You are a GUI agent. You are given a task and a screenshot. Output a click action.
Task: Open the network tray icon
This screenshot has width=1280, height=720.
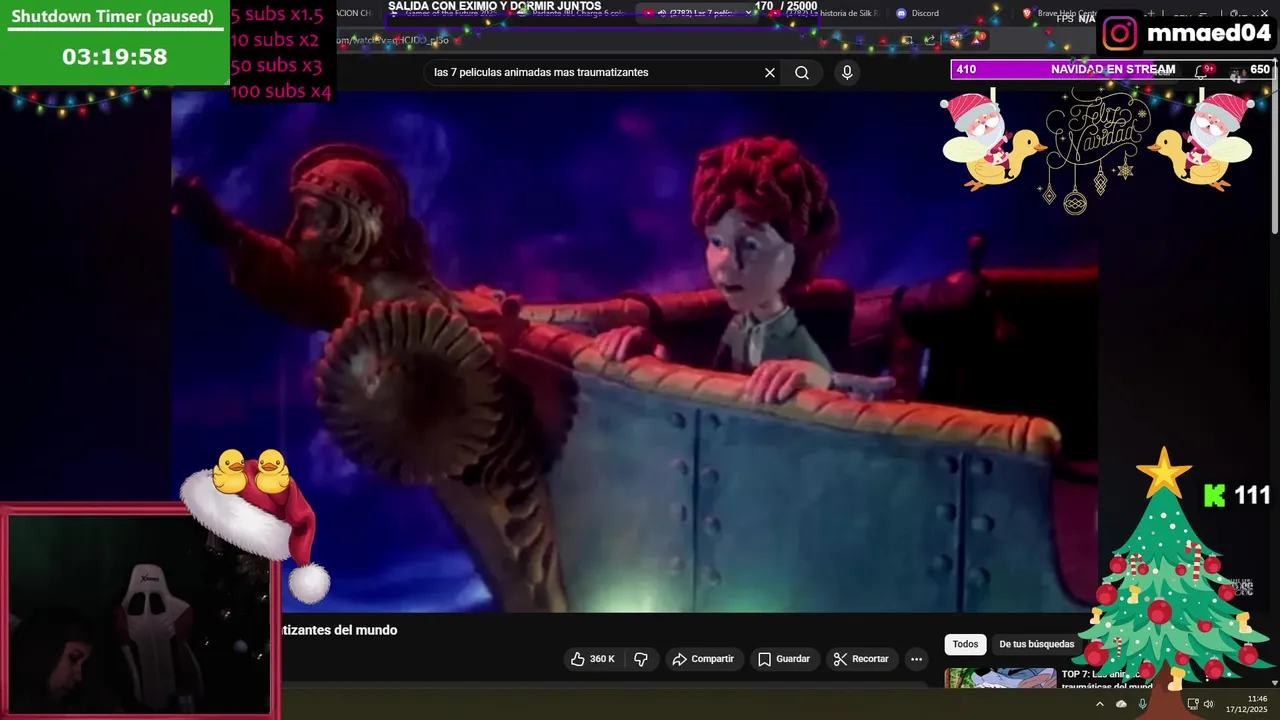(1192, 704)
